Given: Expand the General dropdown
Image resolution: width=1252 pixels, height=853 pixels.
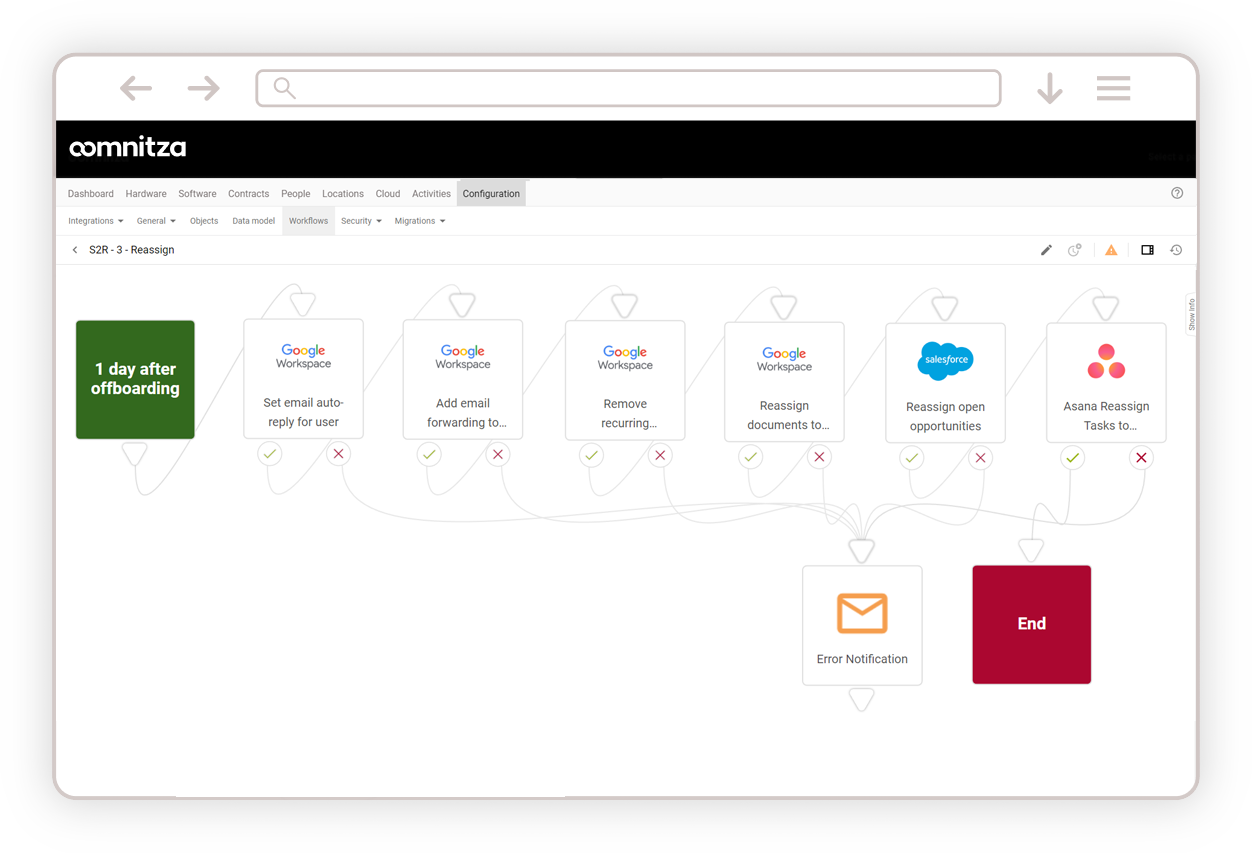Looking at the screenshot, I should pos(156,221).
